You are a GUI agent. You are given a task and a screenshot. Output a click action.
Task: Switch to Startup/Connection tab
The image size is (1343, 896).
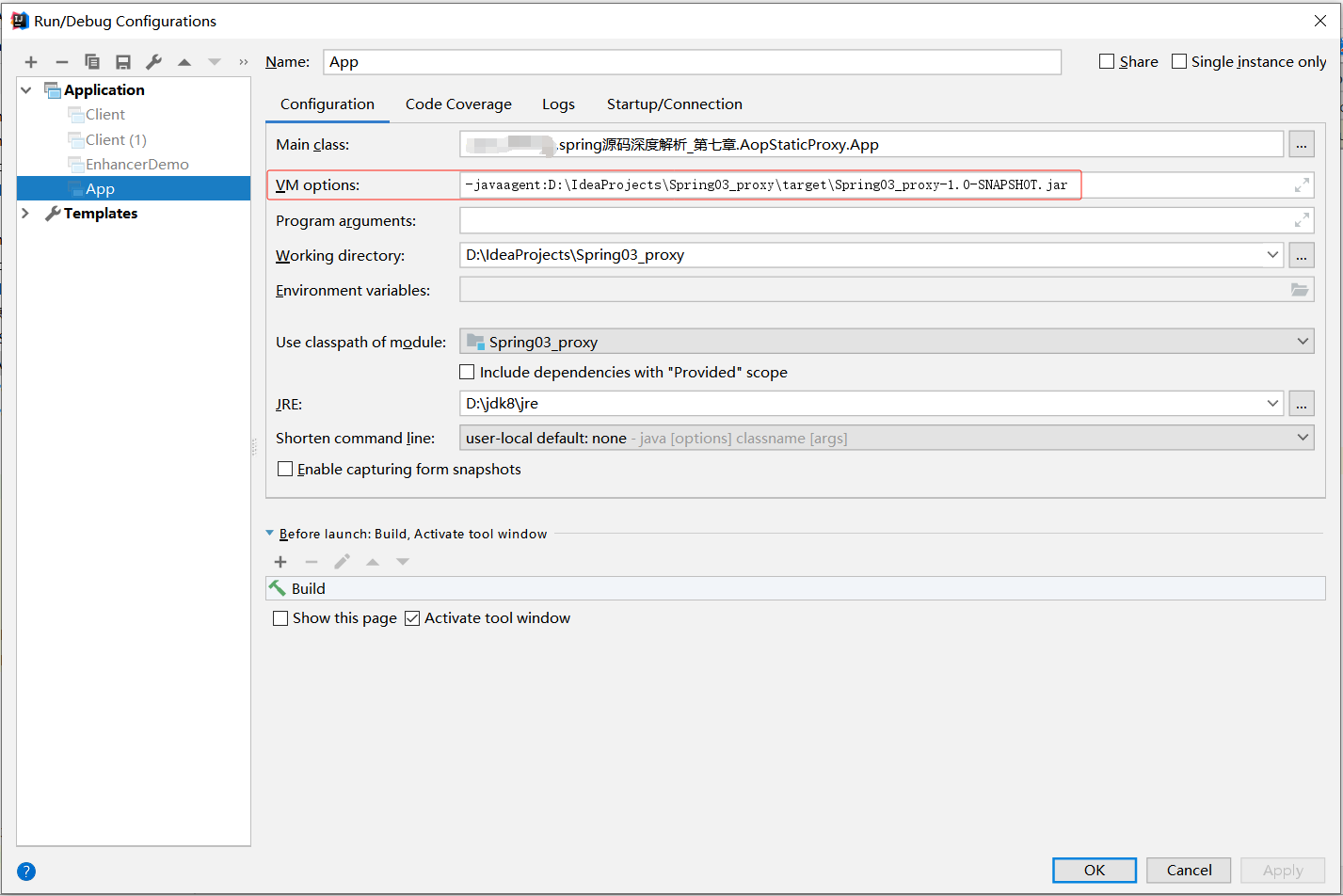click(675, 104)
